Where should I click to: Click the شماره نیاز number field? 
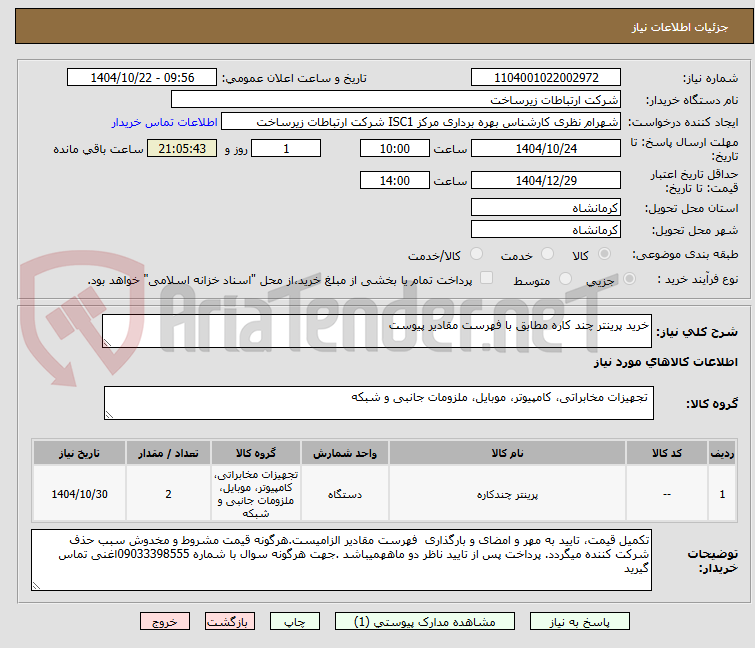pyautogui.click(x=546, y=78)
